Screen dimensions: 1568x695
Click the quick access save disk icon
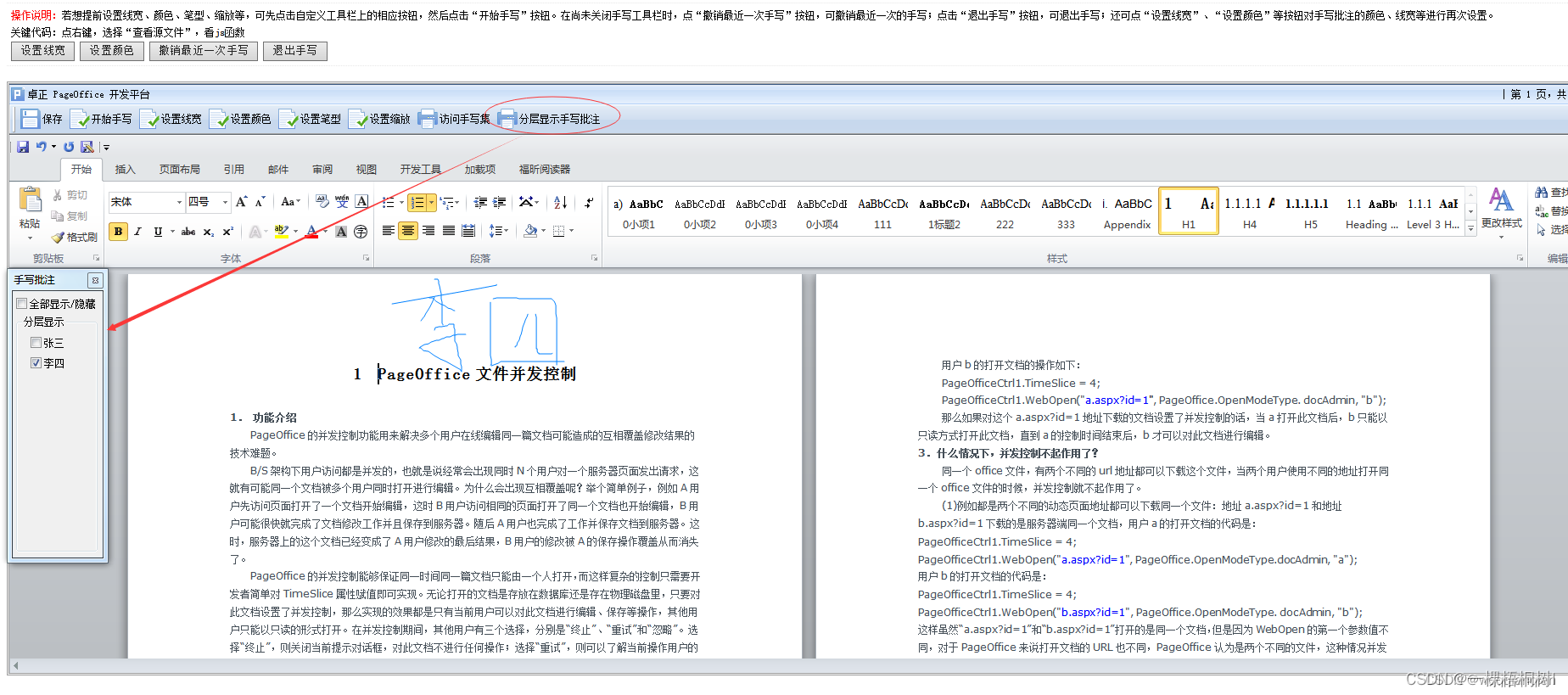(23, 147)
